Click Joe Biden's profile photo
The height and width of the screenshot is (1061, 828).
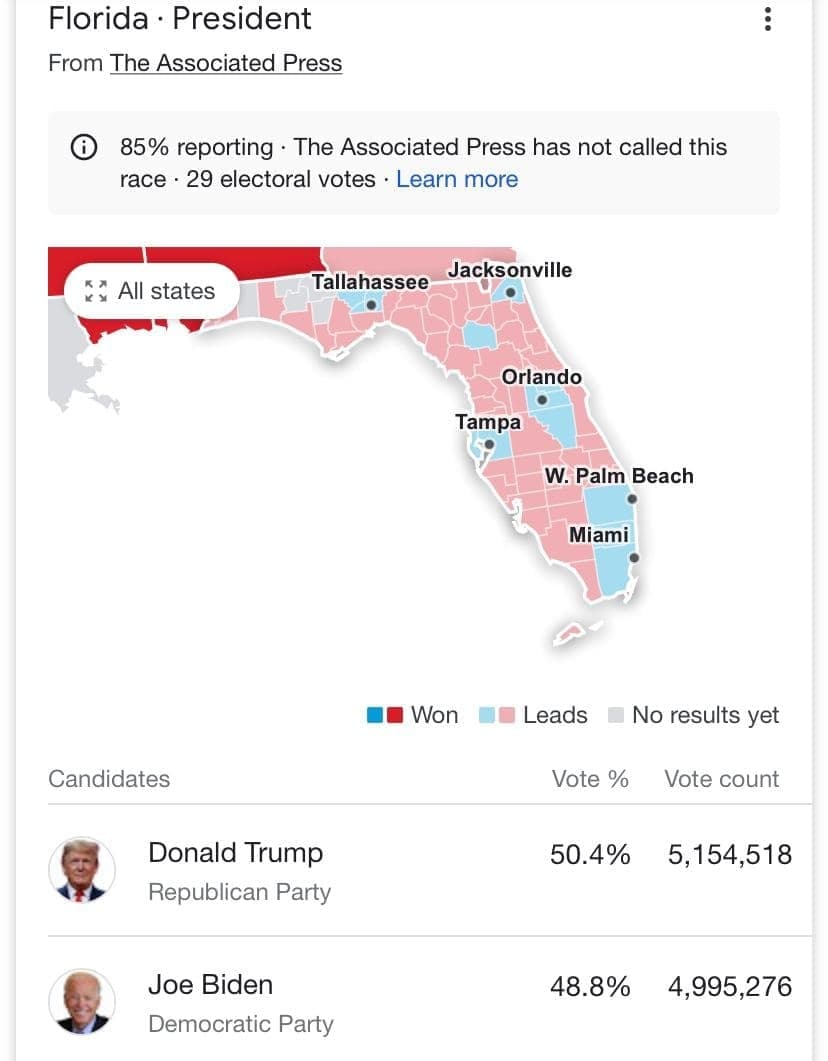coord(82,1002)
